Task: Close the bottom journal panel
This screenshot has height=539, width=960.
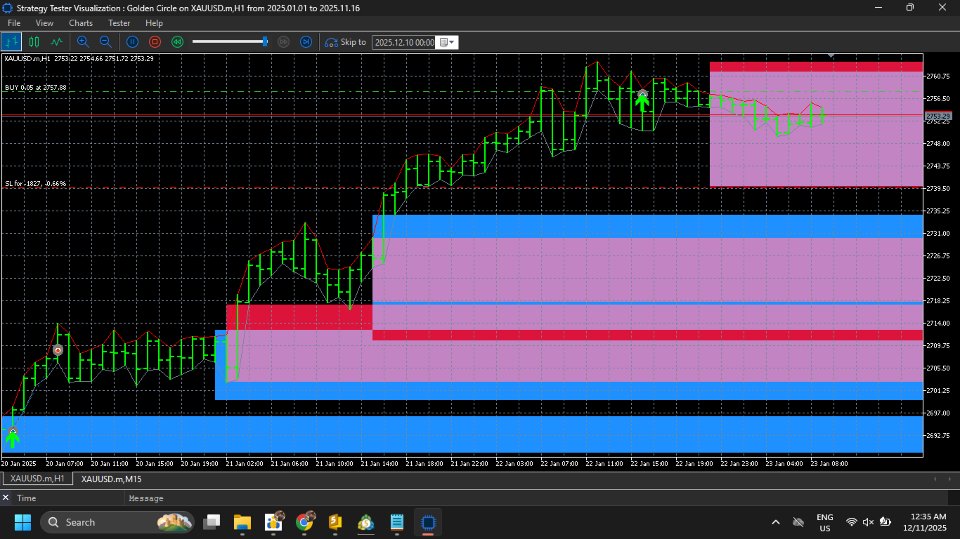Action: tap(6, 498)
